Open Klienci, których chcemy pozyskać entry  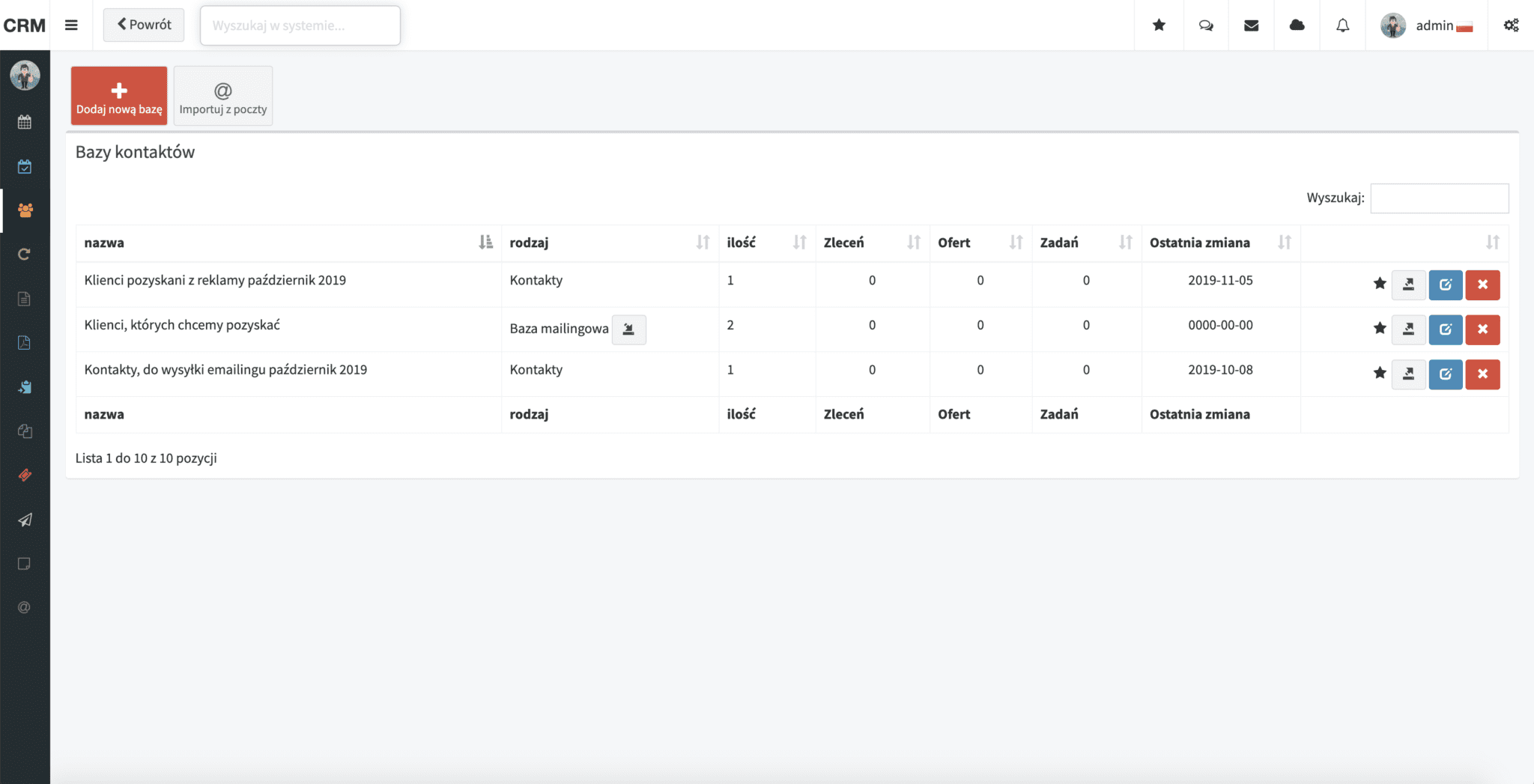coord(182,325)
